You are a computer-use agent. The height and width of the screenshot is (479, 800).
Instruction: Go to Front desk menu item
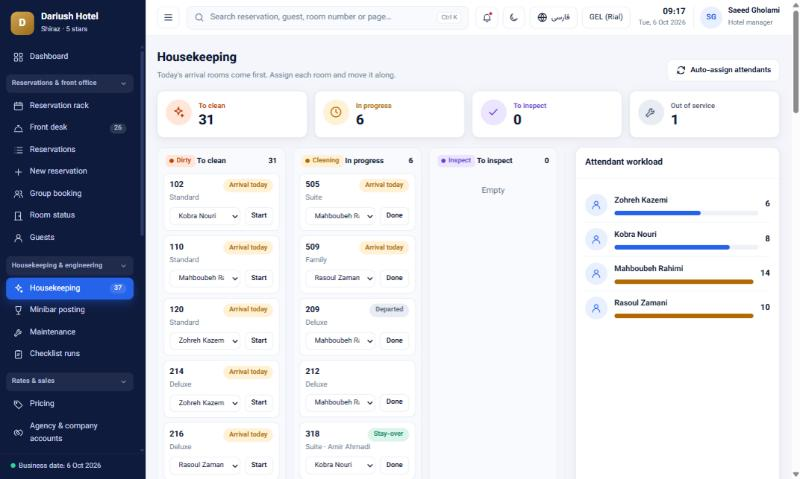pos(70,128)
